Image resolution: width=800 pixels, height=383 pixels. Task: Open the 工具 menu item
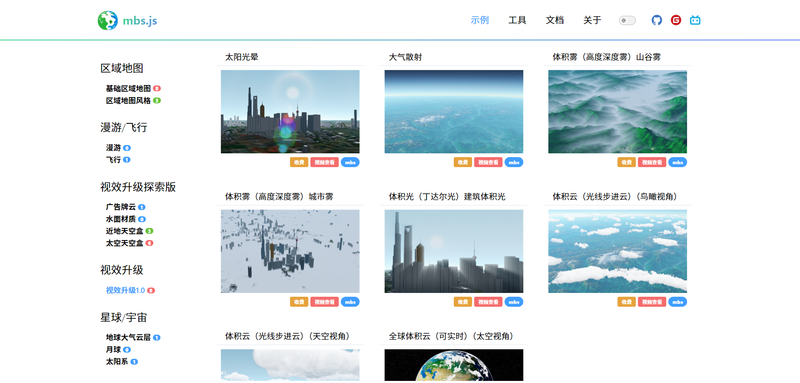(x=517, y=20)
